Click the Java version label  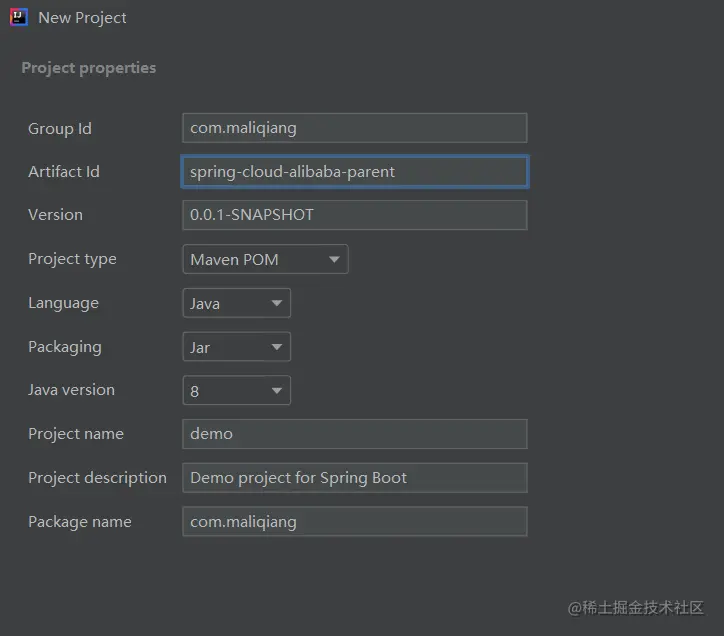72,390
